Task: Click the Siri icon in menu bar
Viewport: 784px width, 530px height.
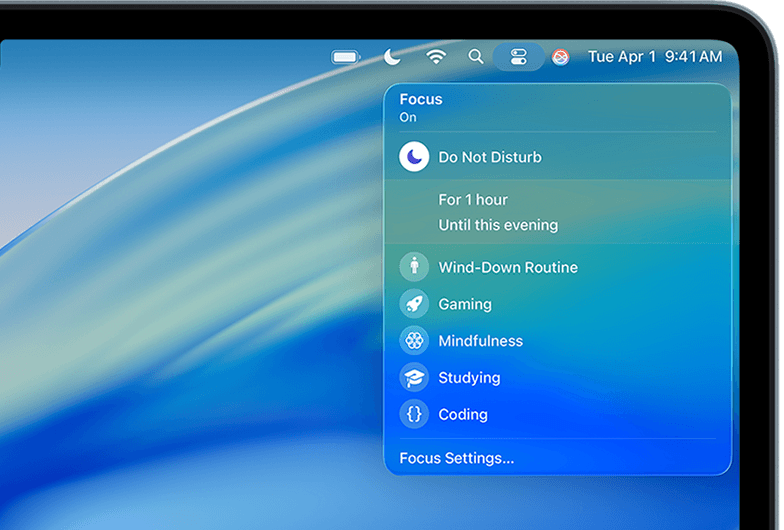Action: [560, 57]
